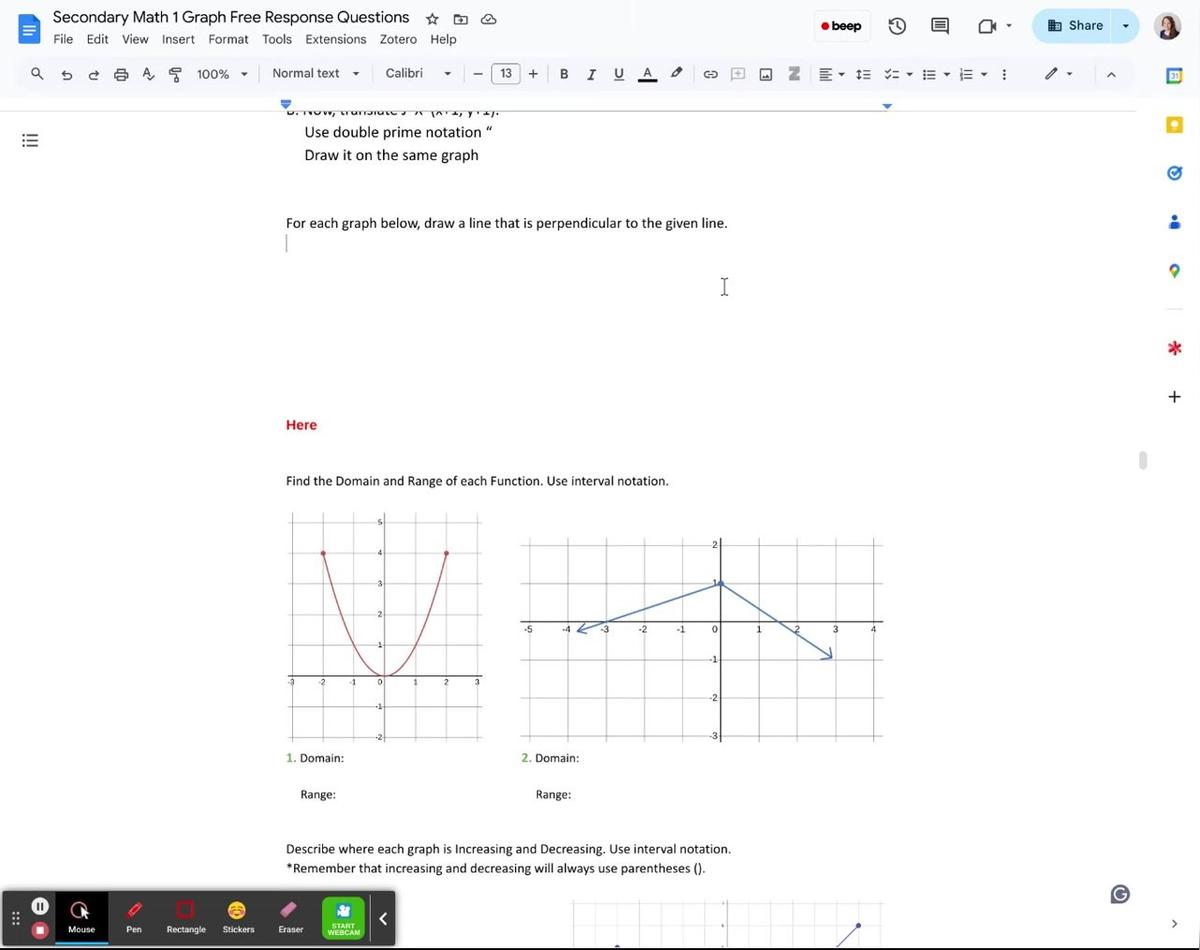Image resolution: width=1200 pixels, height=950 pixels.
Task: Open Google Calendar in the side panel
Action: 1174,75
